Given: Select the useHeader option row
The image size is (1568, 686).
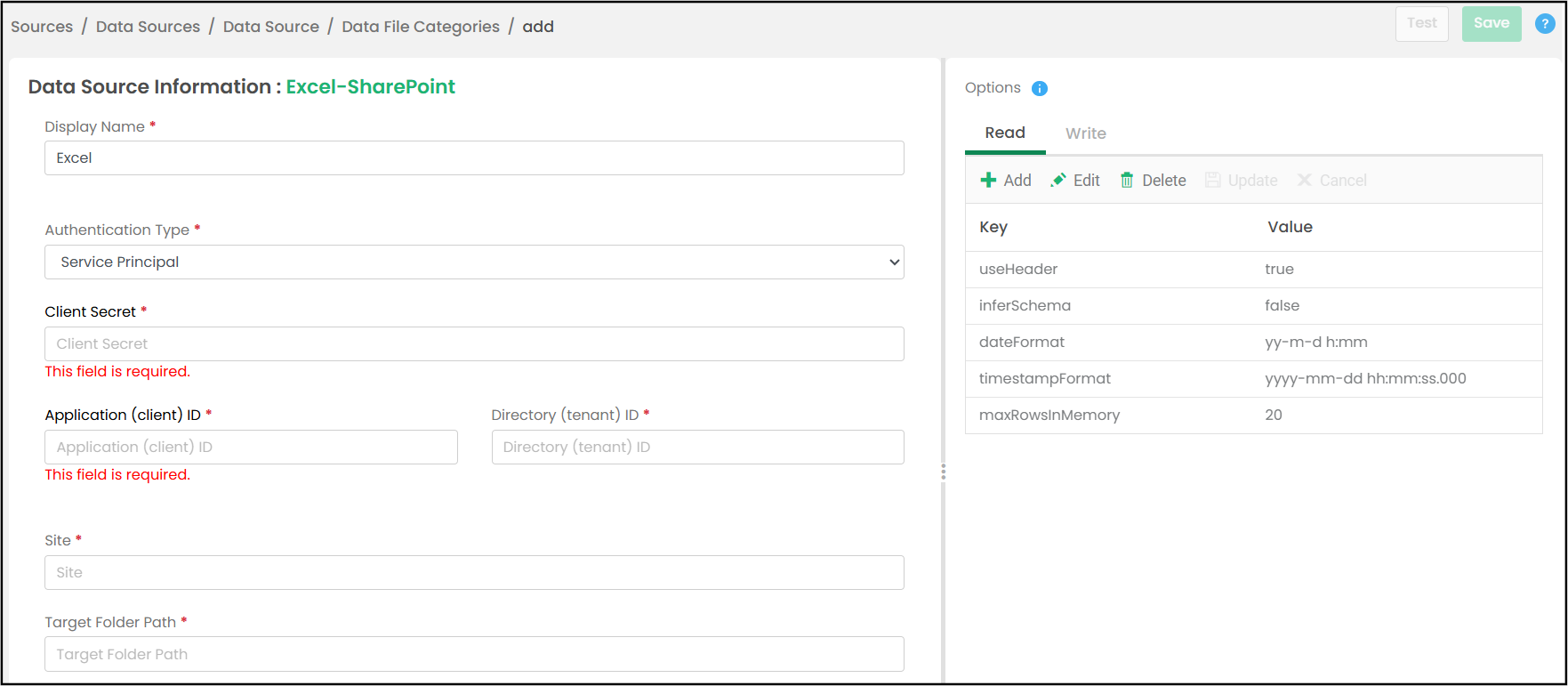Looking at the screenshot, I should pyautogui.click(x=1253, y=270).
